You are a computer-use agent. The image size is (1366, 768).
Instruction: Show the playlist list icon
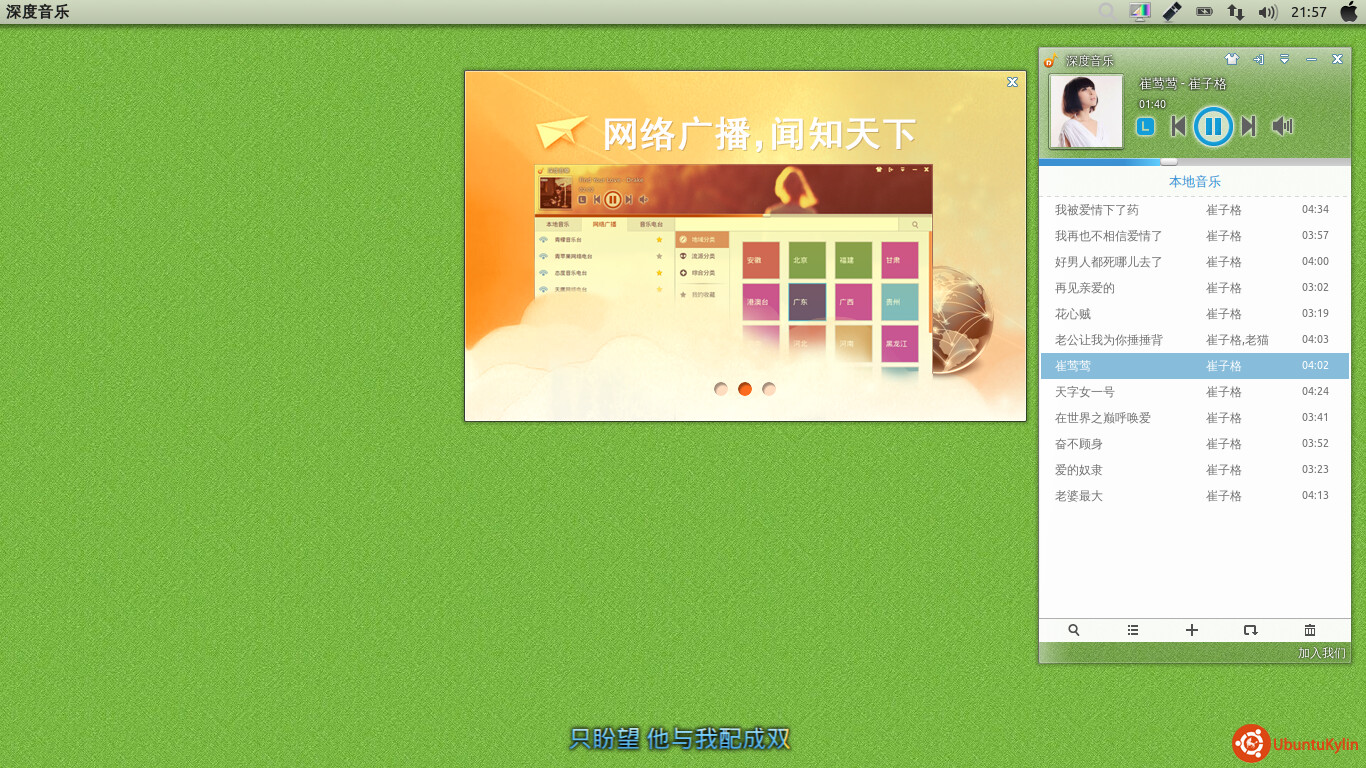[1133, 630]
